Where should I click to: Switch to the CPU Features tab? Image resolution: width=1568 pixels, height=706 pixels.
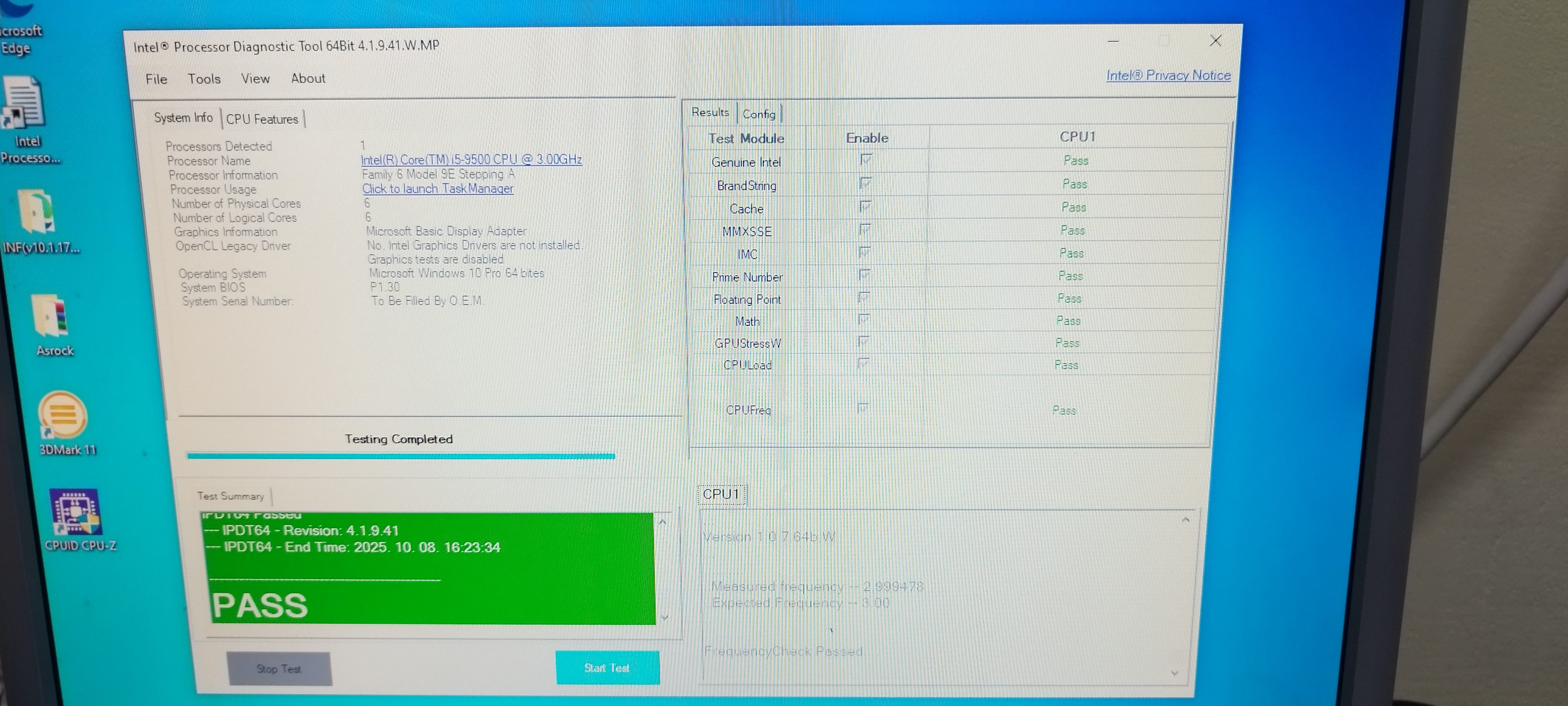click(x=262, y=119)
